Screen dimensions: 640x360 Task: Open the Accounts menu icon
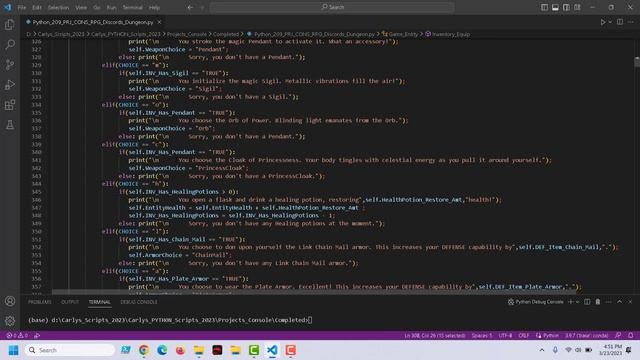click(10, 301)
